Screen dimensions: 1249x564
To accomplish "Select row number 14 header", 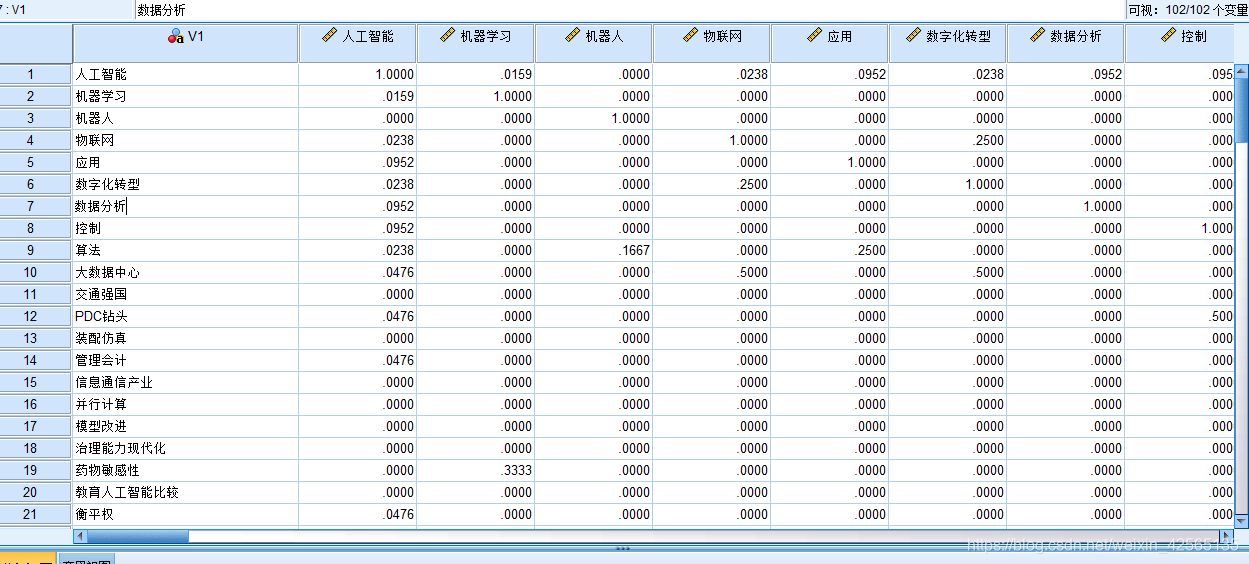I will (x=36, y=360).
